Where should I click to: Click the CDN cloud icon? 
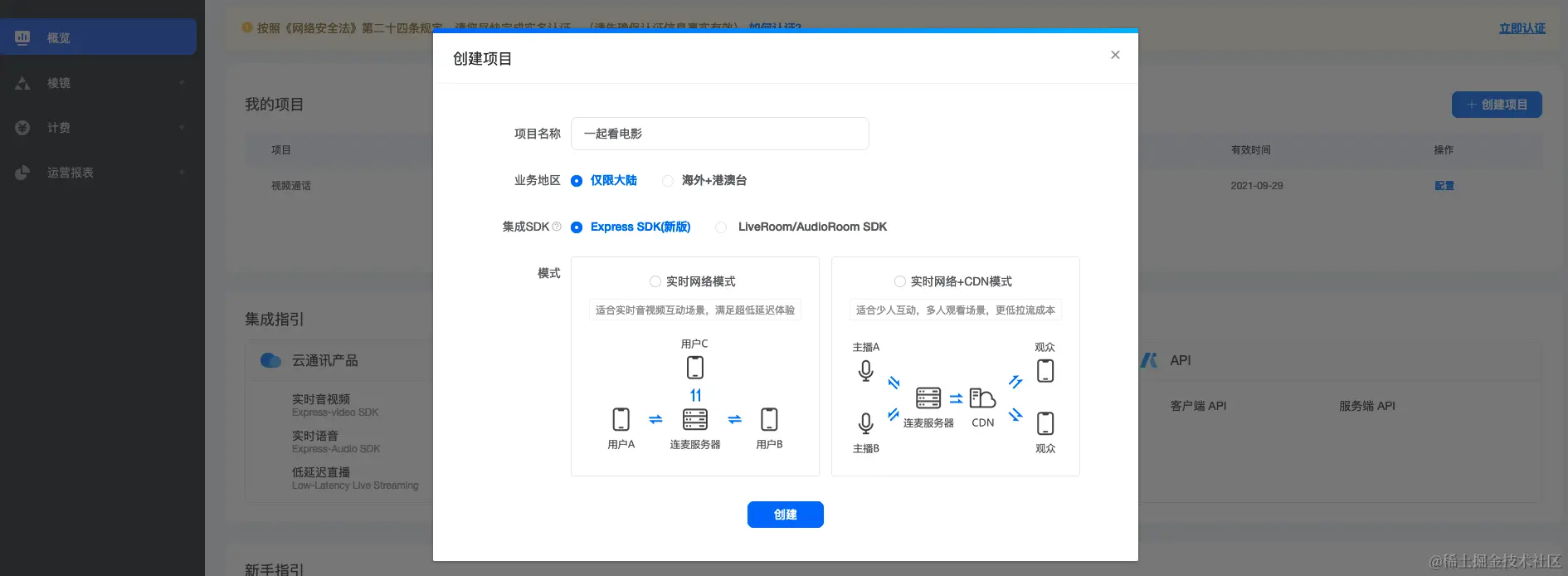pos(982,398)
